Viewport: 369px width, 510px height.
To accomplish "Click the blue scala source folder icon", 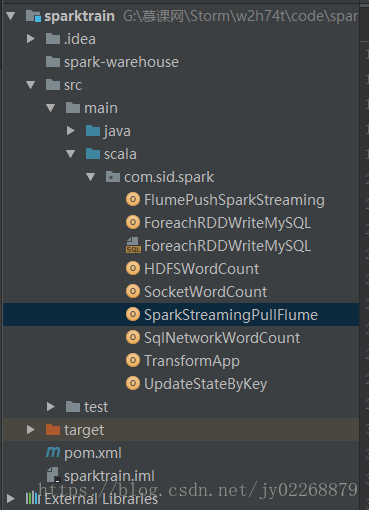I will pos(93,154).
